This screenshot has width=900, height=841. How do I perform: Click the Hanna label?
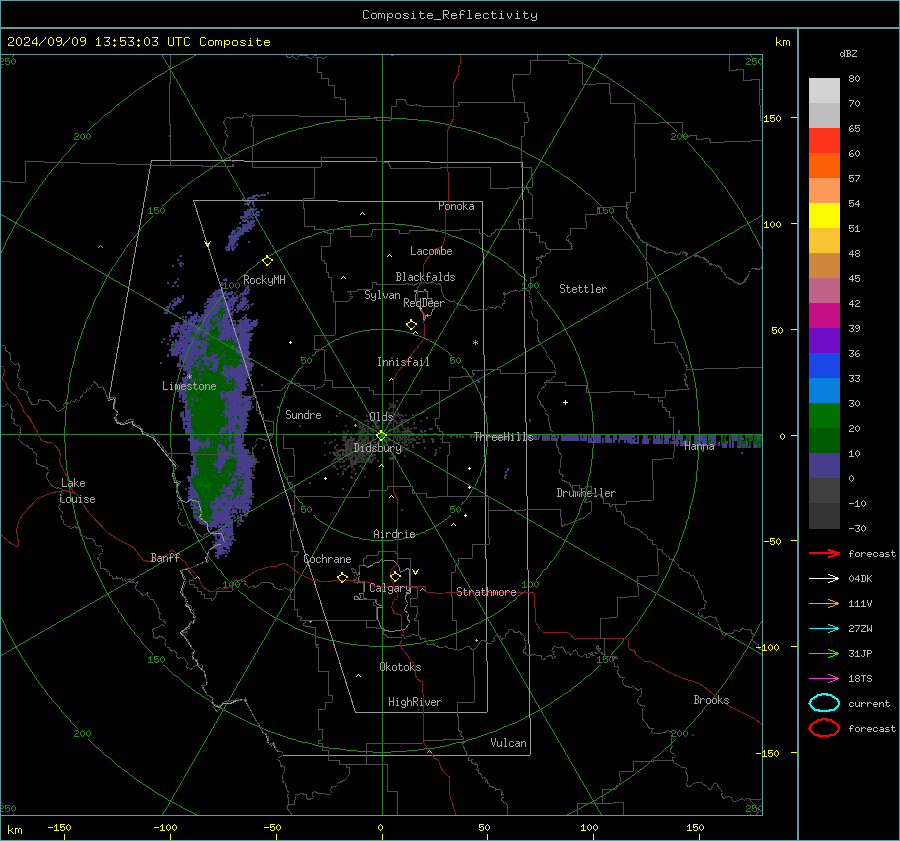[699, 446]
